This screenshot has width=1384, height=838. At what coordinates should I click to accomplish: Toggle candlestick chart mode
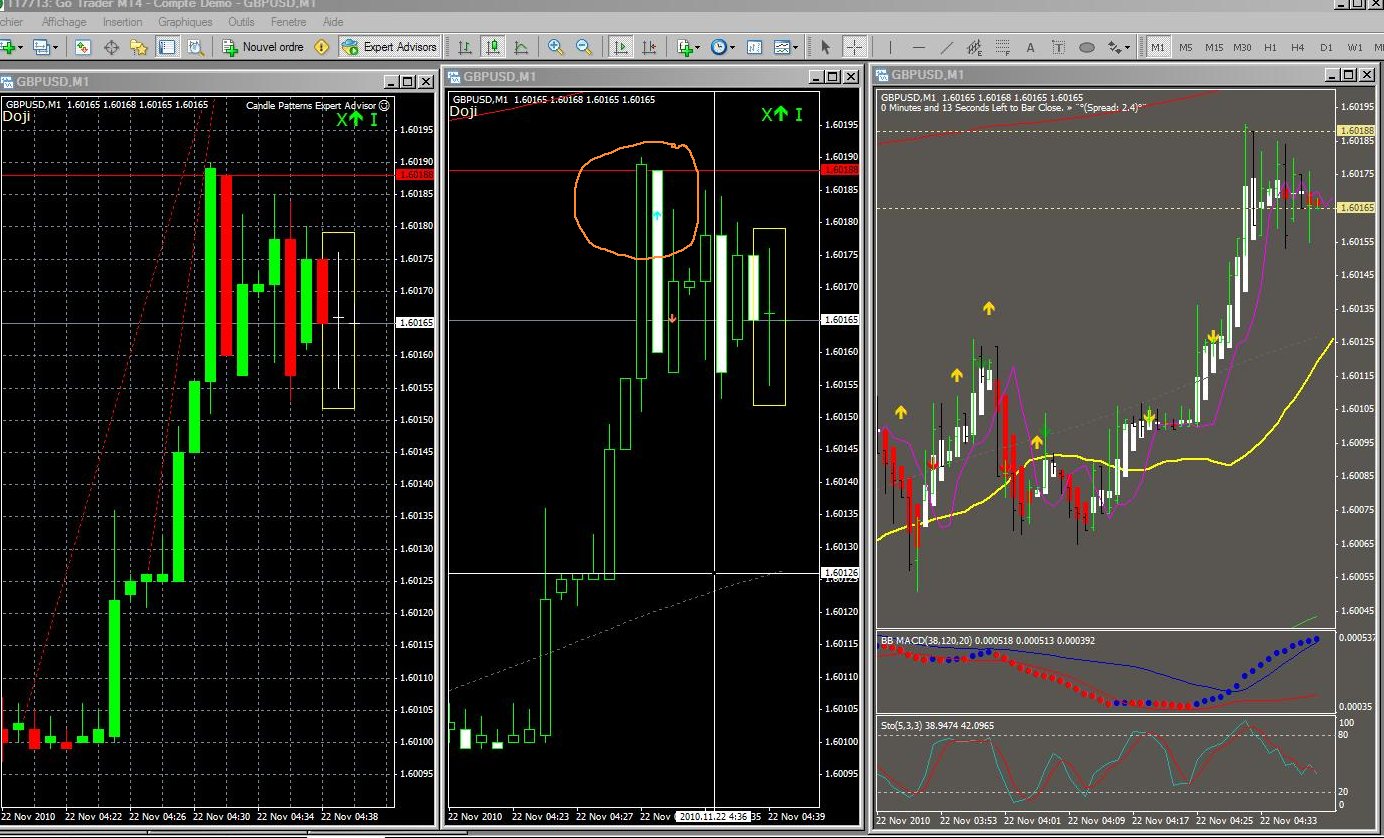(x=493, y=47)
